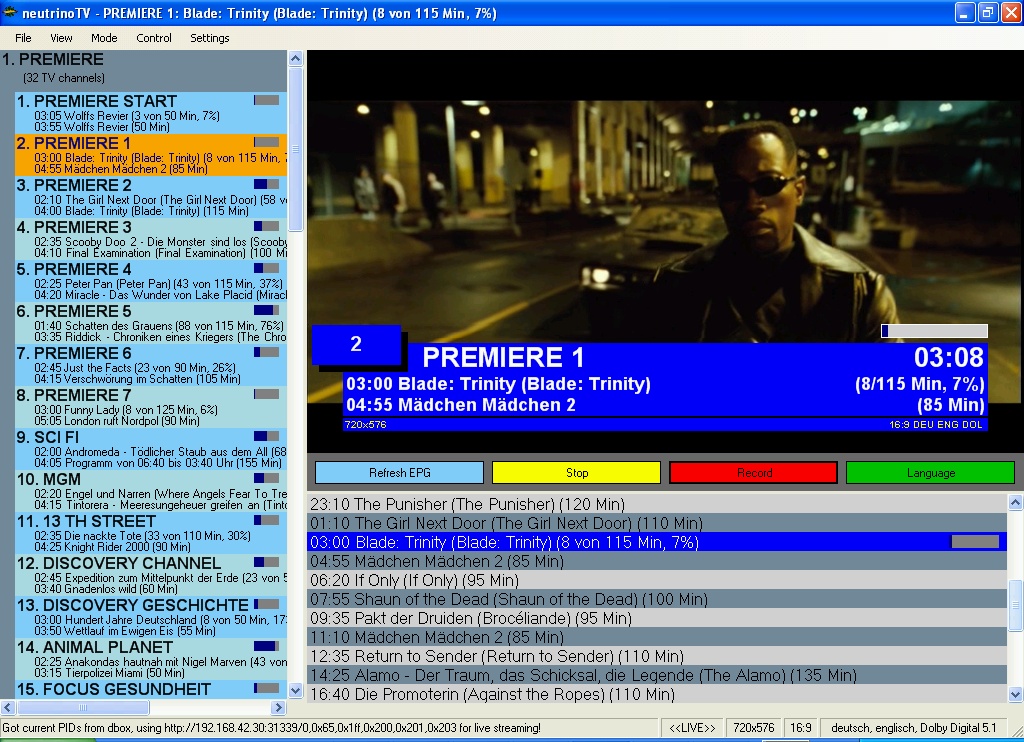
Task: Click the PID streaming status message
Action: [x=272, y=728]
